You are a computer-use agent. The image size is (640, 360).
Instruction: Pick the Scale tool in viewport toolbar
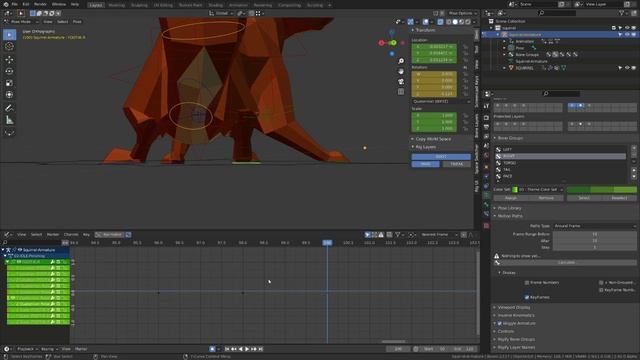[9, 83]
